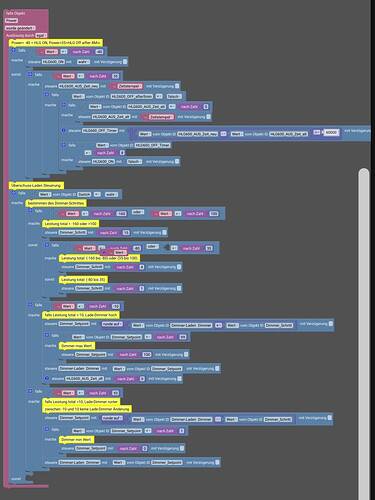The image size is (375, 500).
Task: Click icon on 'steuere HLG600_AUS_Zeit_alt mit 0' block
Action: 47,379
